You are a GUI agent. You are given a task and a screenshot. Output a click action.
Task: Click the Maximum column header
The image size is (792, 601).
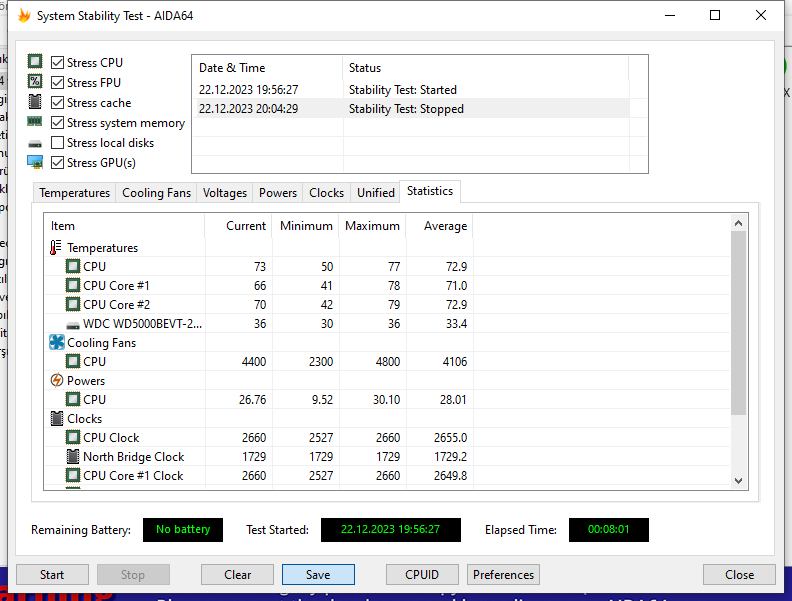click(373, 226)
